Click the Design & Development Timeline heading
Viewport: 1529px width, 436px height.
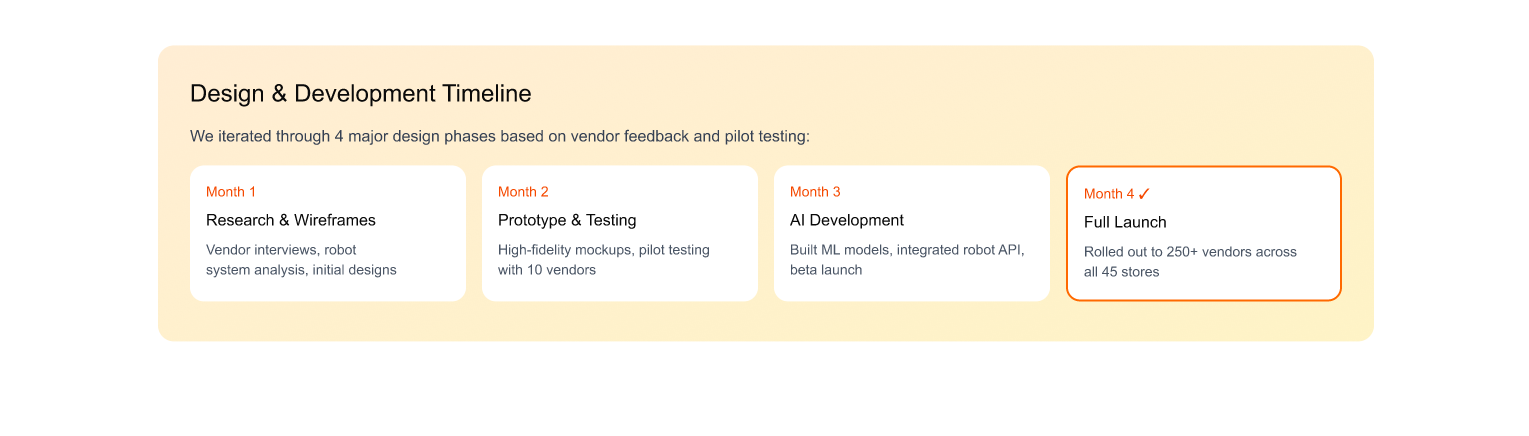(360, 94)
